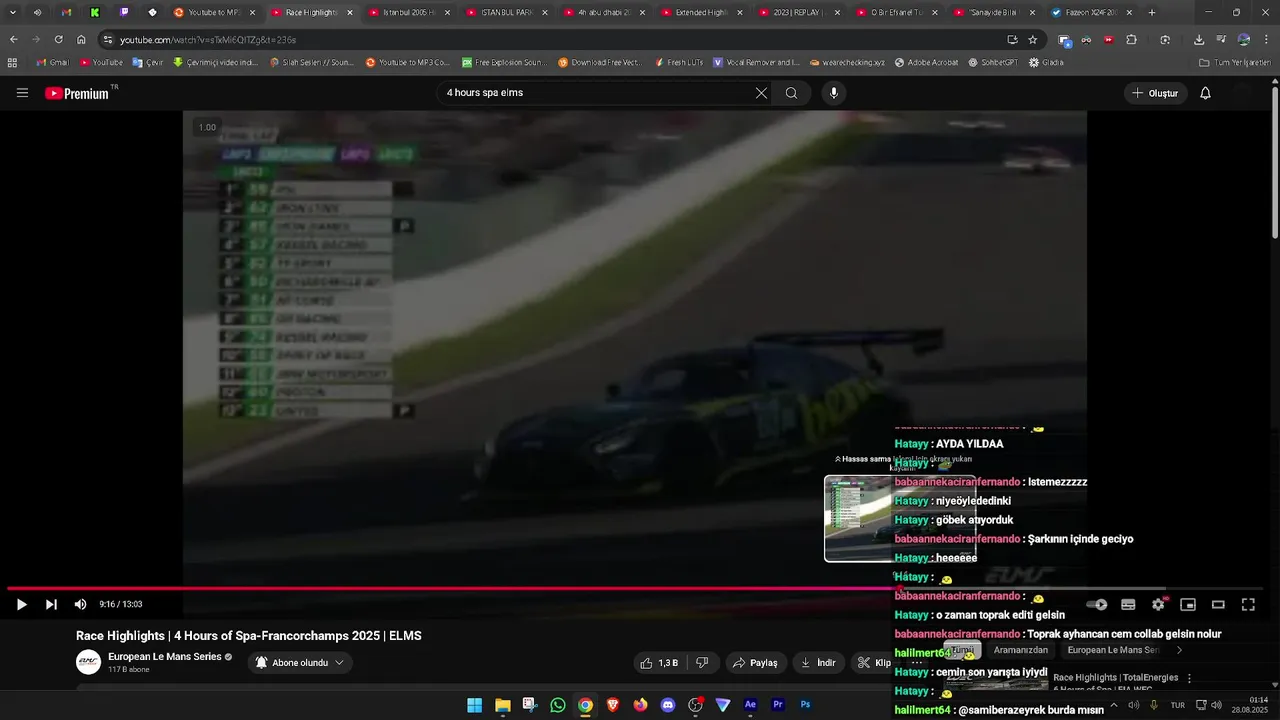Like the video with 1,3 B likes
Viewport: 1280px width, 720px height.
pos(659,662)
